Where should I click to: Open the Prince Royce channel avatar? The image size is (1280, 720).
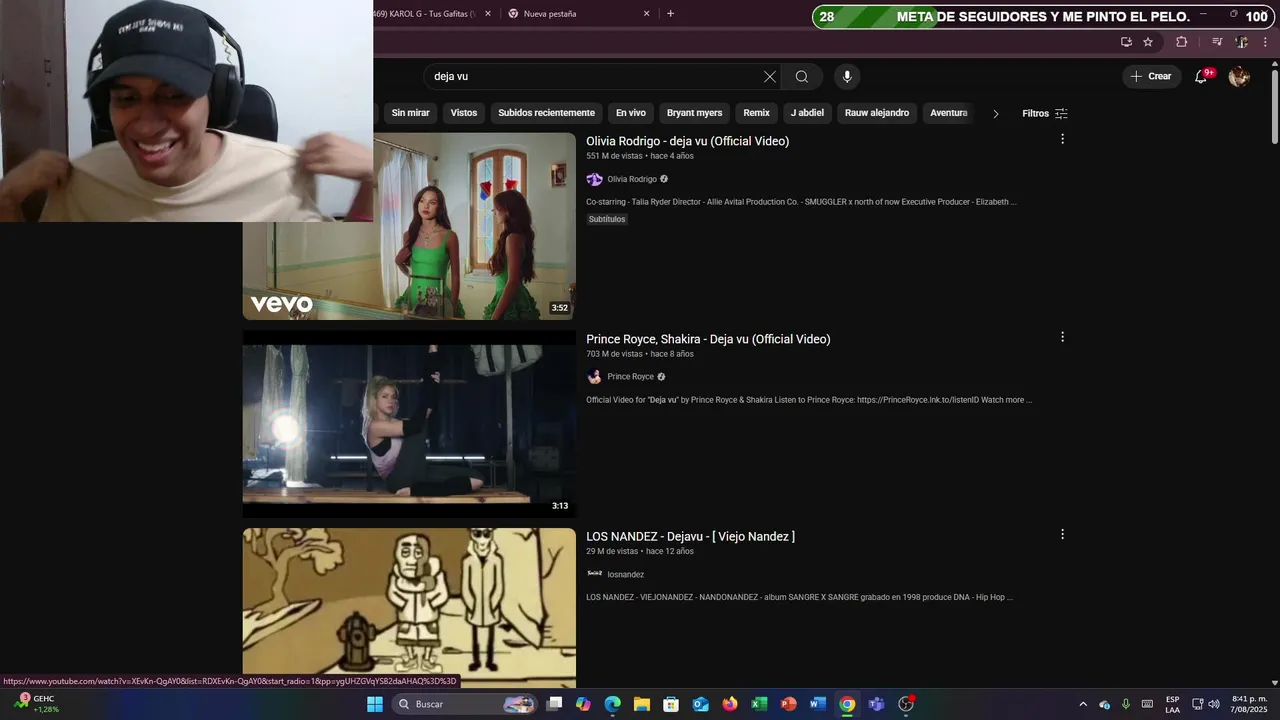(594, 377)
